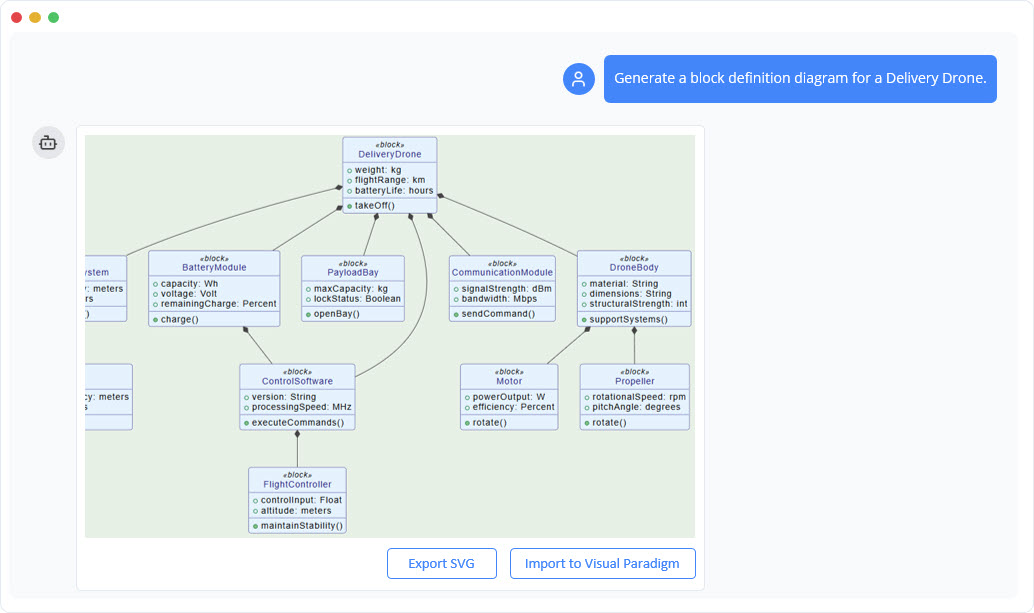Click the robot assistant icon in the sidebar
Screen dimensions: 1034x613
[48, 142]
